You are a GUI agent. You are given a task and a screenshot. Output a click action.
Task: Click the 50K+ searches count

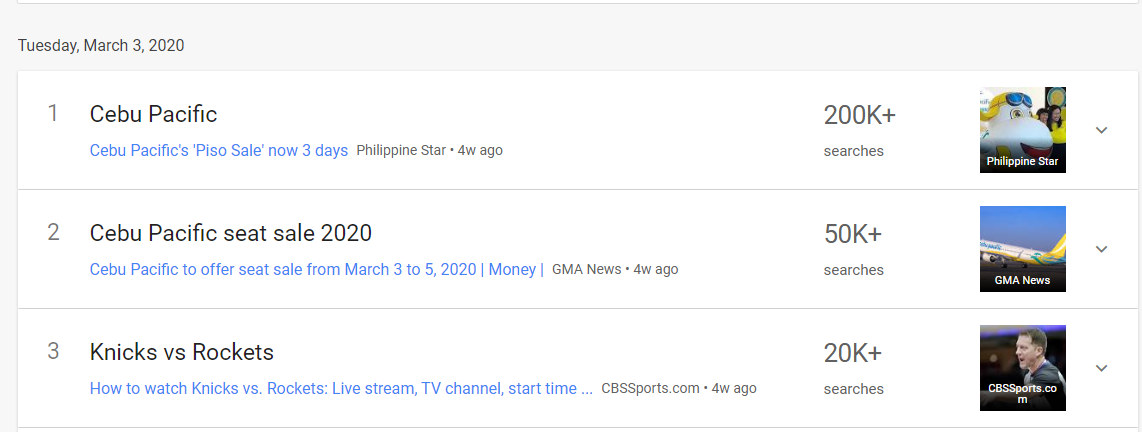coord(852,235)
